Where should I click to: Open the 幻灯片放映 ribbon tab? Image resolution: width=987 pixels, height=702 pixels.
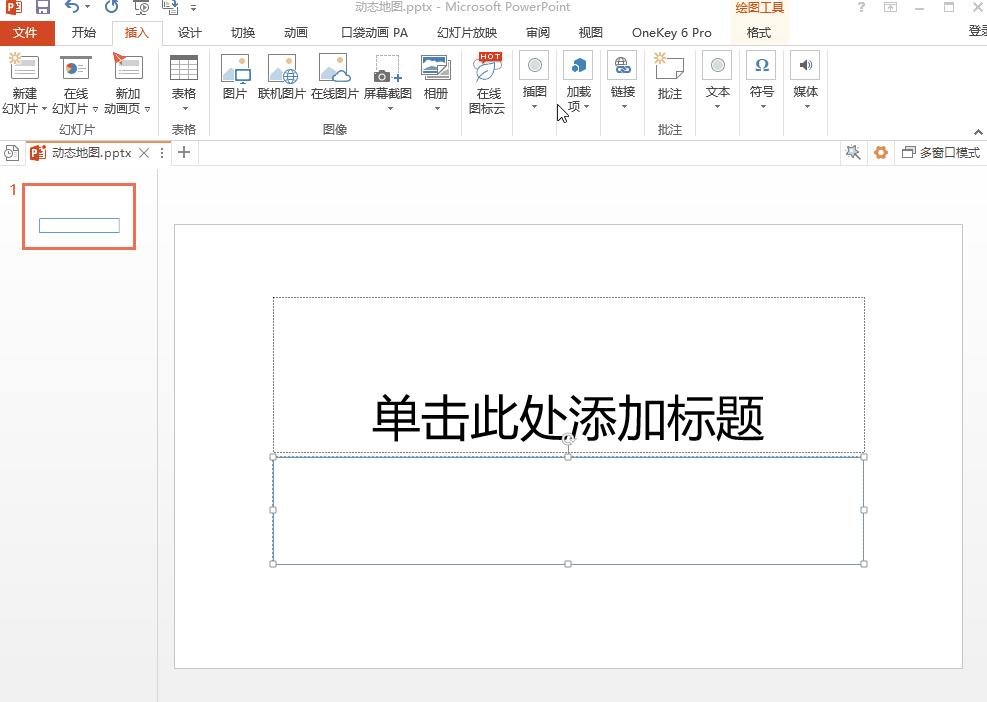coord(466,32)
